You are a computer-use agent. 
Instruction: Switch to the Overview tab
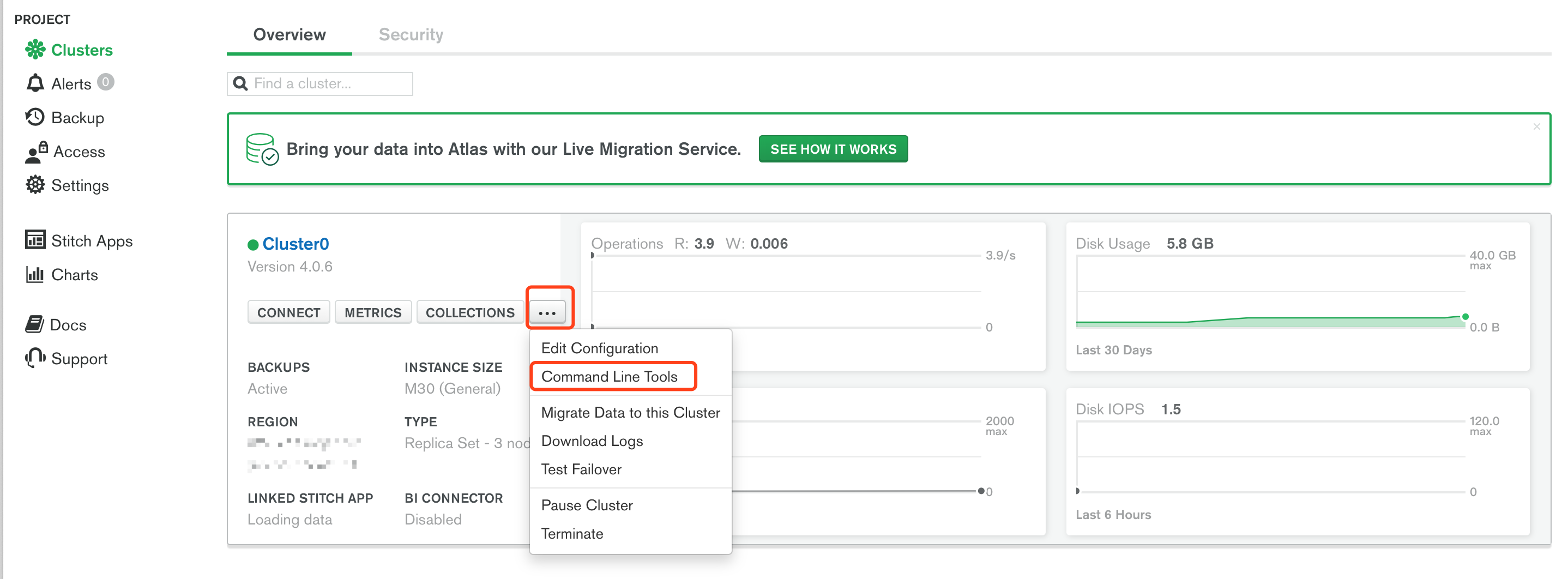[x=289, y=35]
